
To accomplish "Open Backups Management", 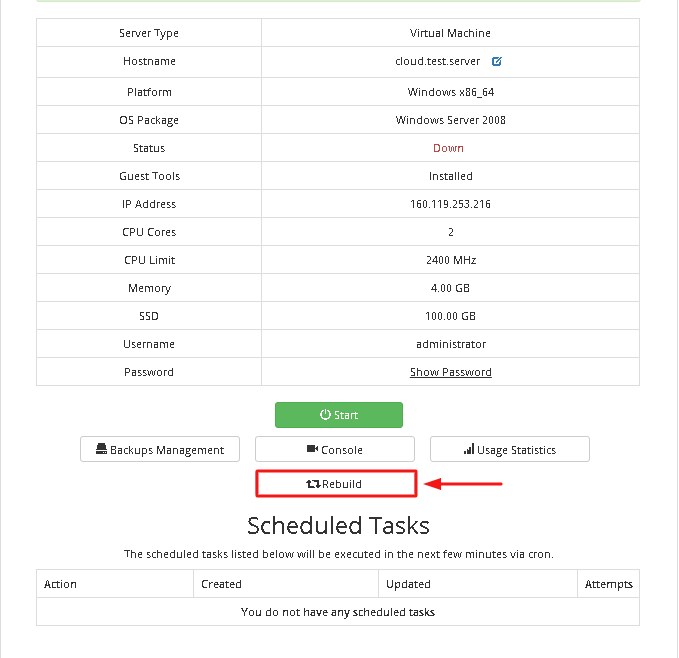I will pos(160,449).
